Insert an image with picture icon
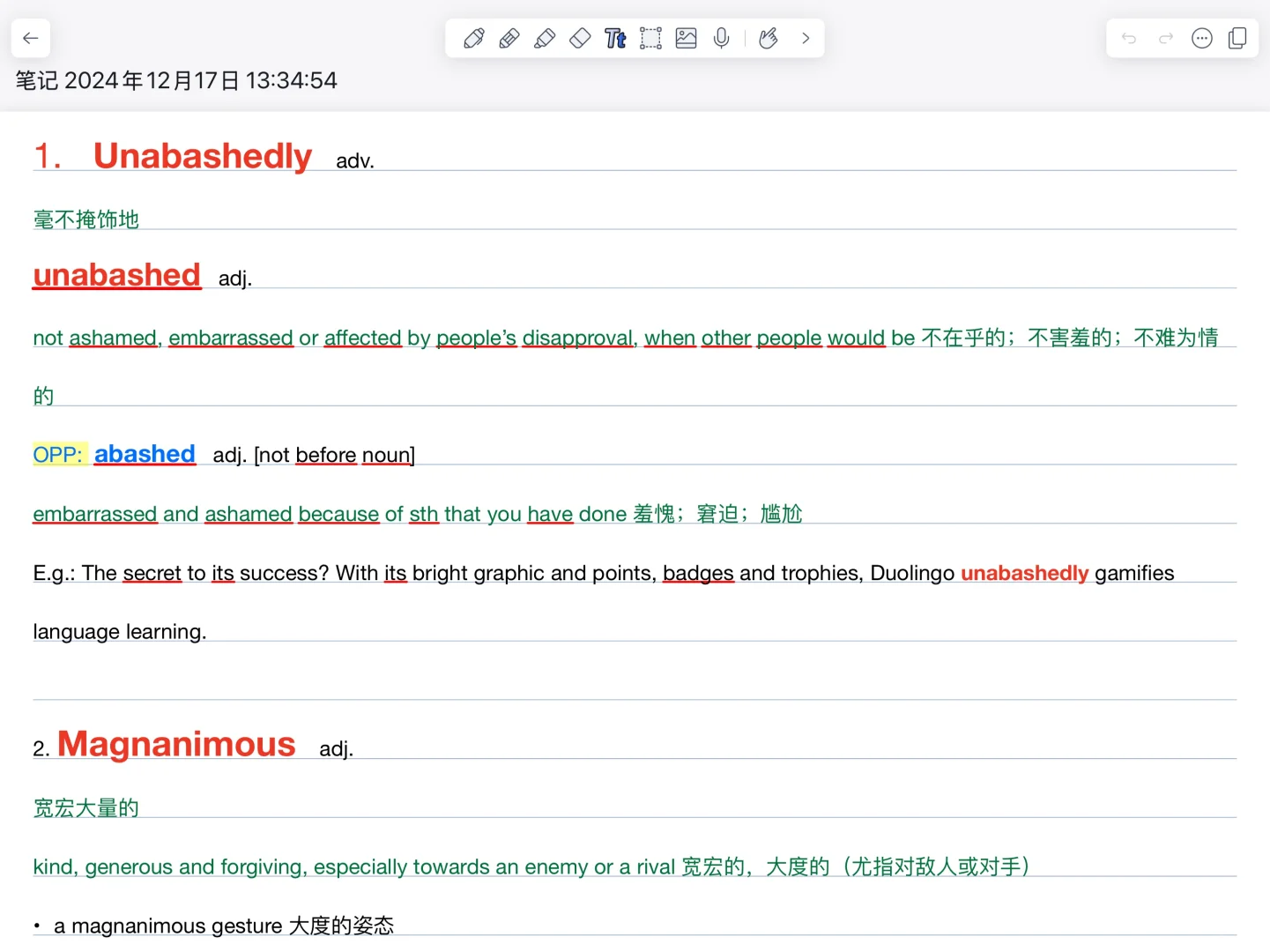Viewport: 1270px width, 952px height. (686, 38)
